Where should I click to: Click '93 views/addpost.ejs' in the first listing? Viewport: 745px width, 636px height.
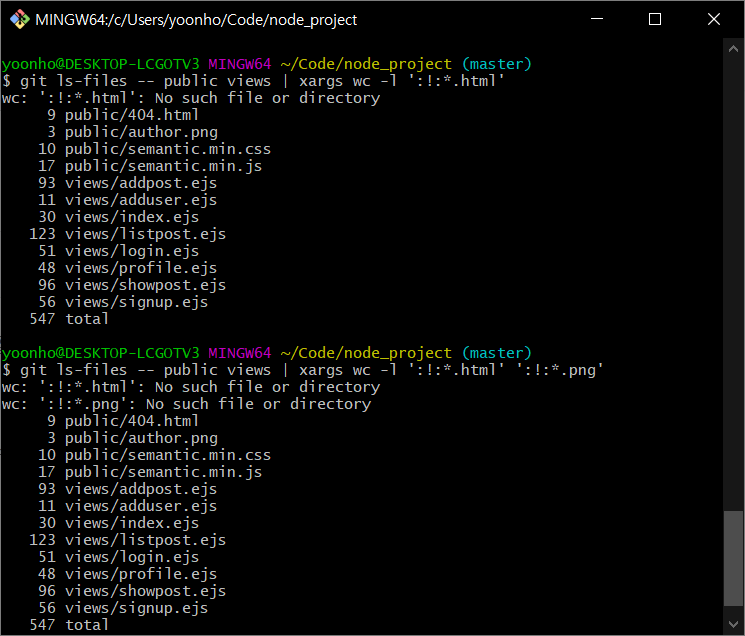127,183
